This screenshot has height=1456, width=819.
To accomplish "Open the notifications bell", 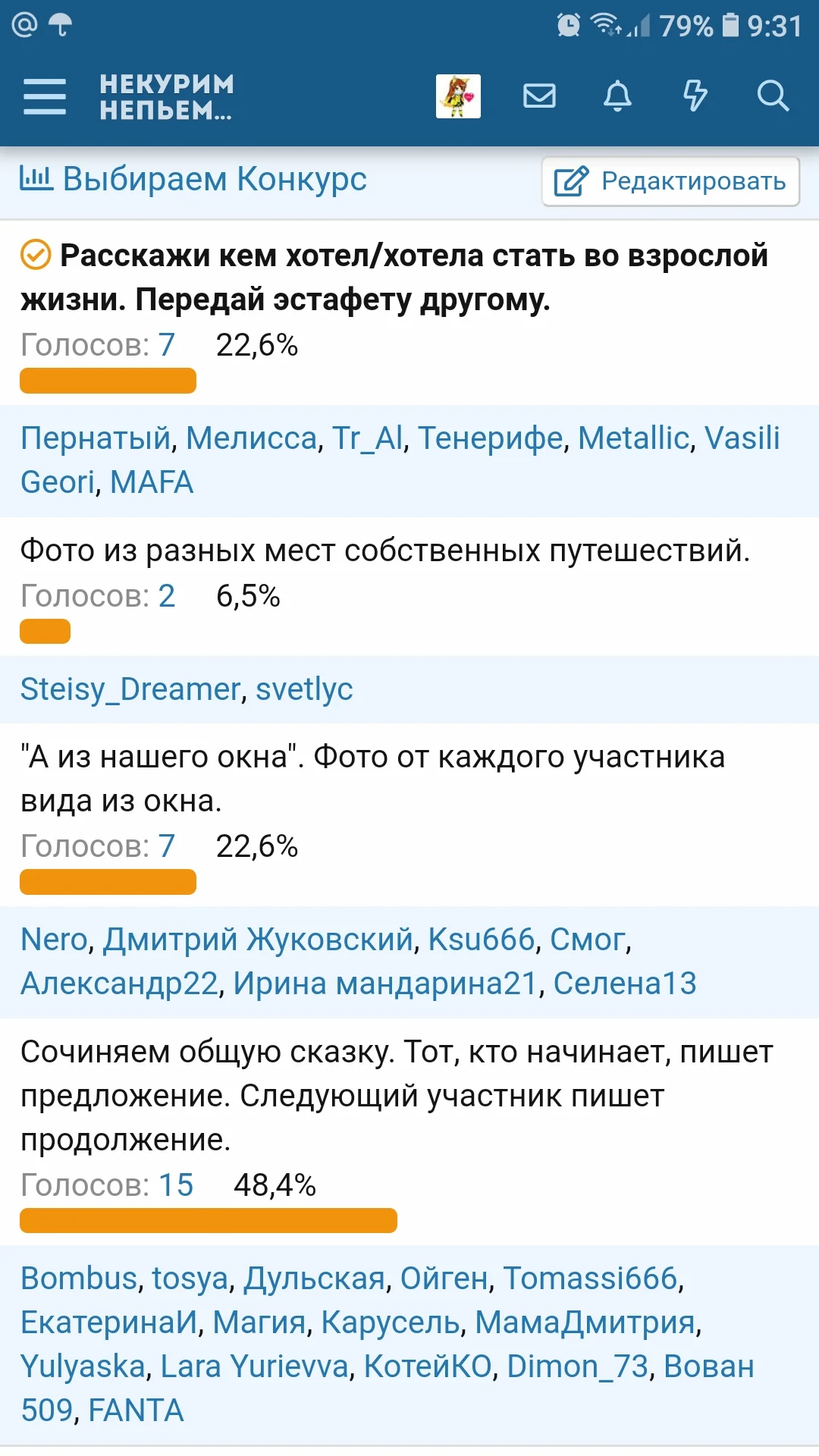I will pyautogui.click(x=617, y=96).
